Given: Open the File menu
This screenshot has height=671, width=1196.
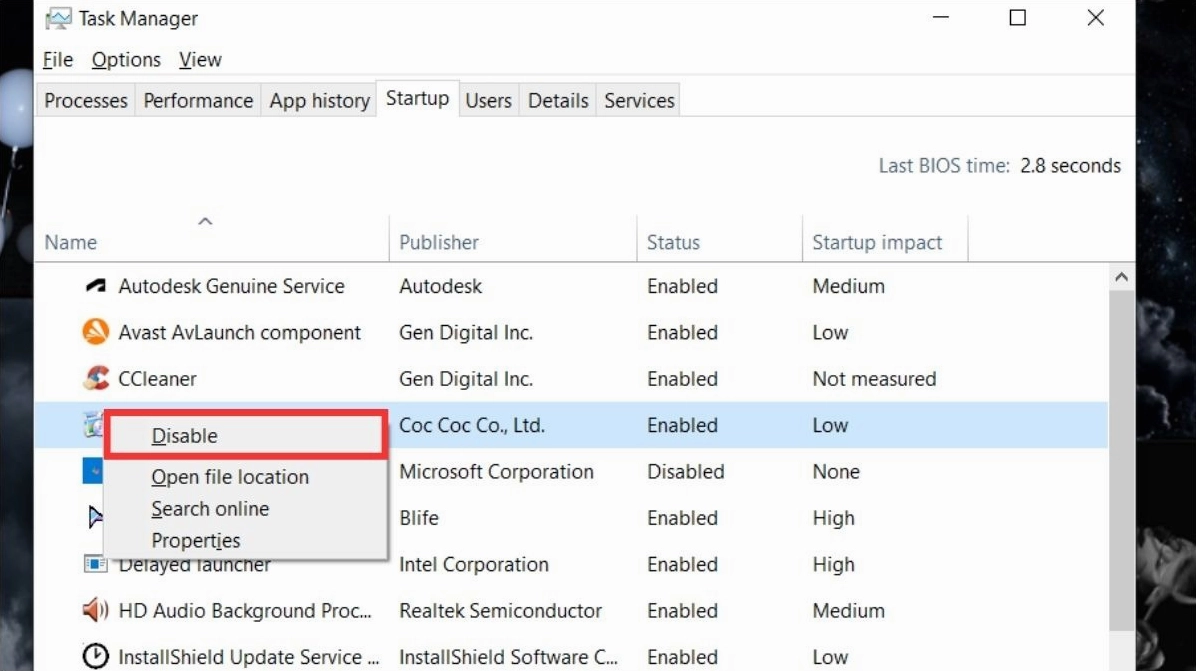Looking at the screenshot, I should pyautogui.click(x=57, y=59).
